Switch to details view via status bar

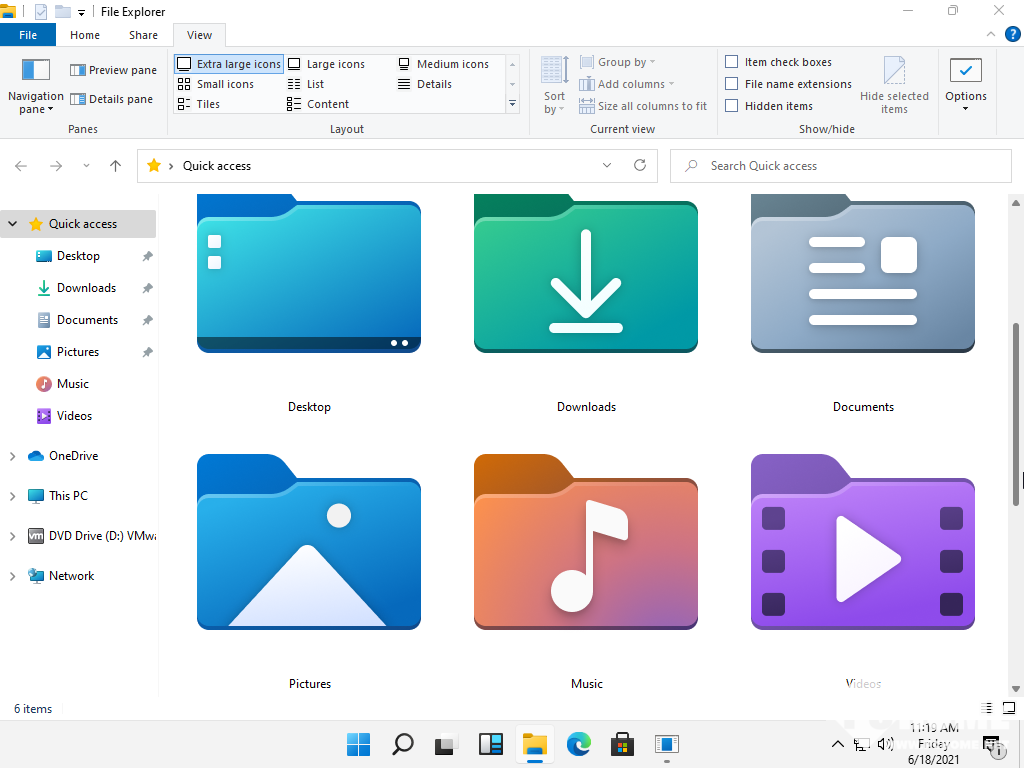[x=987, y=708]
